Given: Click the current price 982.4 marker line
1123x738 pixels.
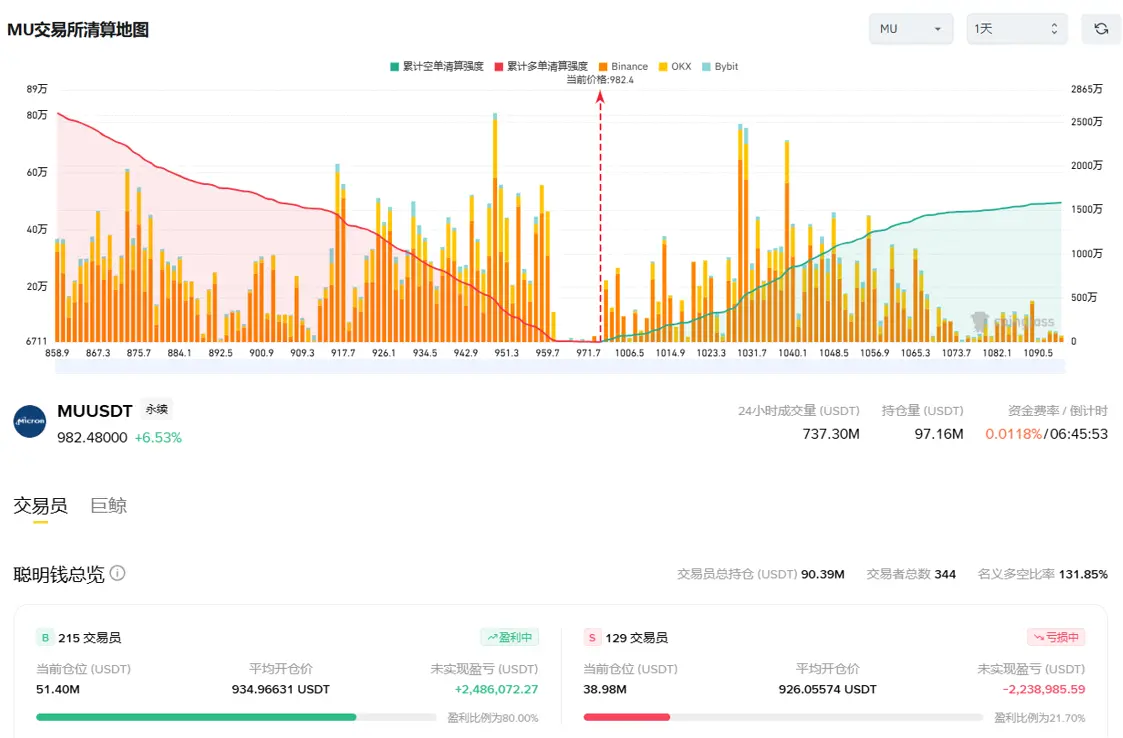Looking at the screenshot, I should pyautogui.click(x=600, y=215).
